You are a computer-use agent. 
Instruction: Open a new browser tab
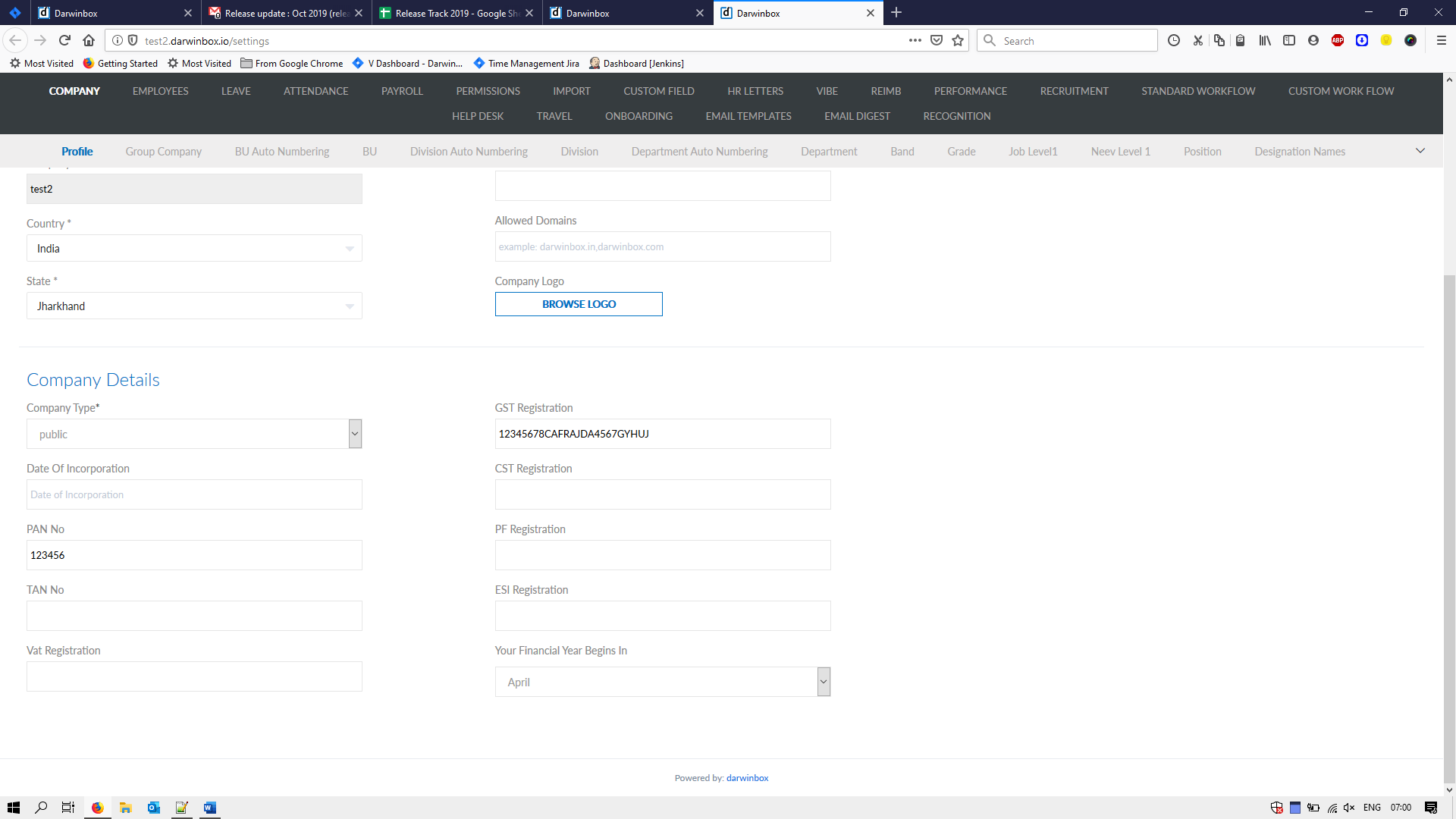(896, 13)
